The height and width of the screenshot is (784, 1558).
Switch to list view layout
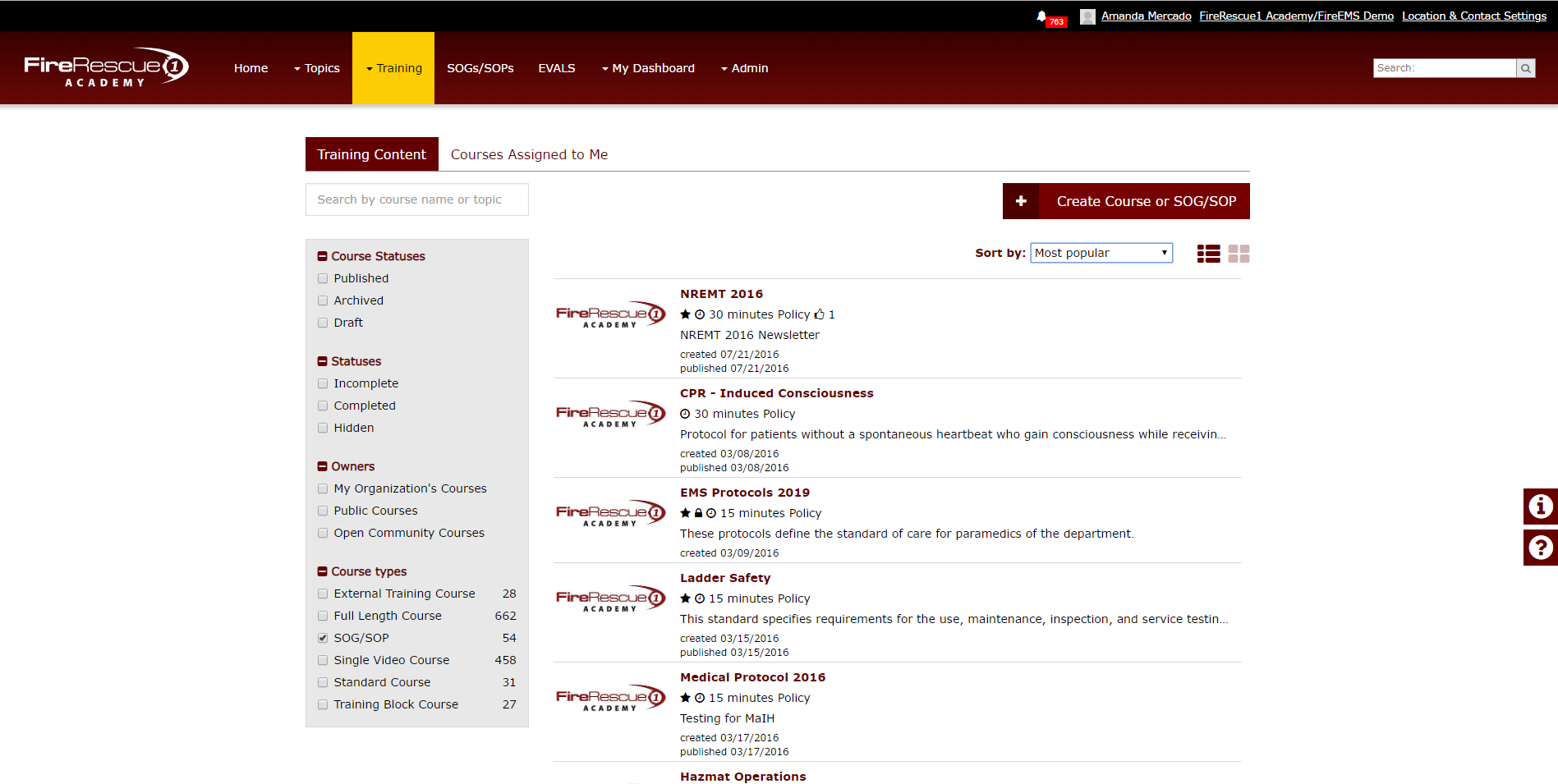pyautogui.click(x=1208, y=254)
